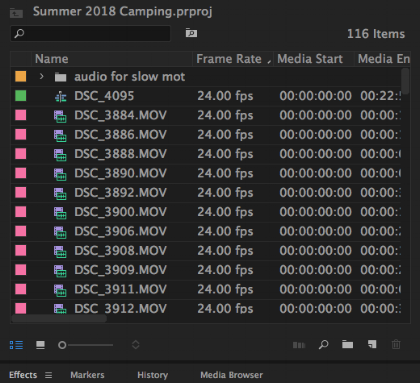Click the Find-from-query bin icon
The height and width of the screenshot is (383, 420).
[x=191, y=33]
